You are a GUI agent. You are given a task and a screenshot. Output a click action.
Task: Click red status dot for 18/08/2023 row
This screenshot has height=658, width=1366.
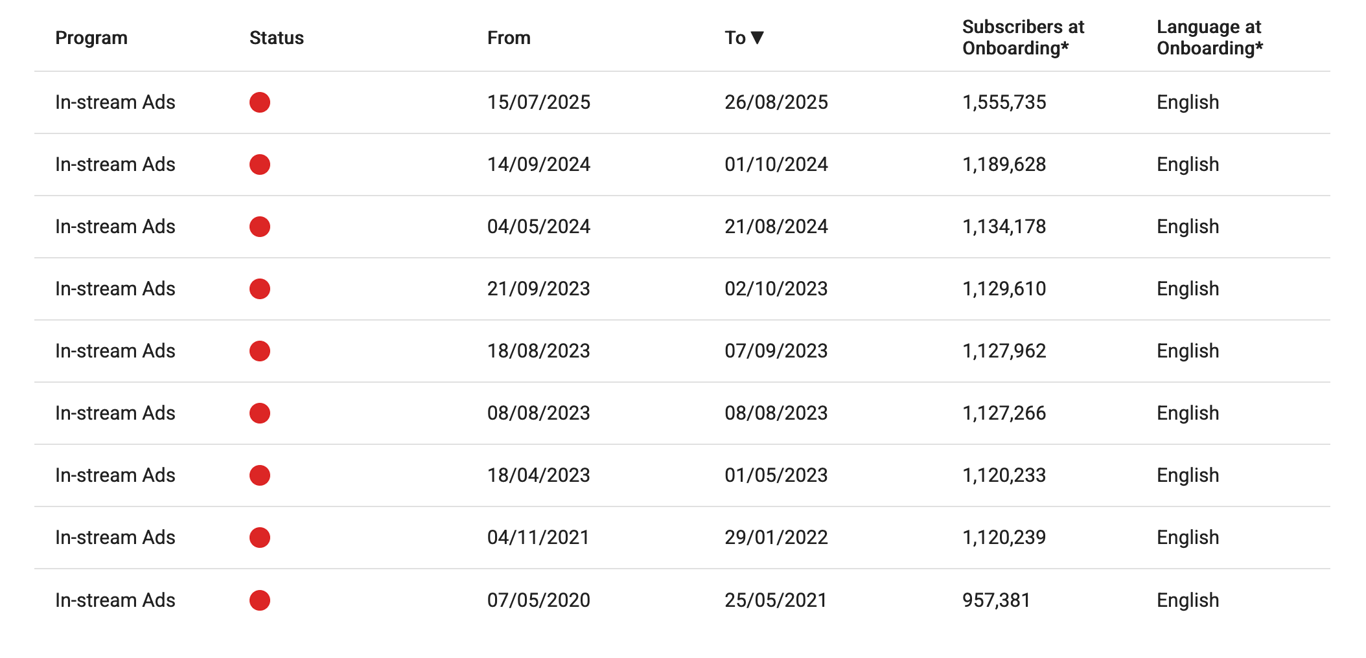coord(260,351)
